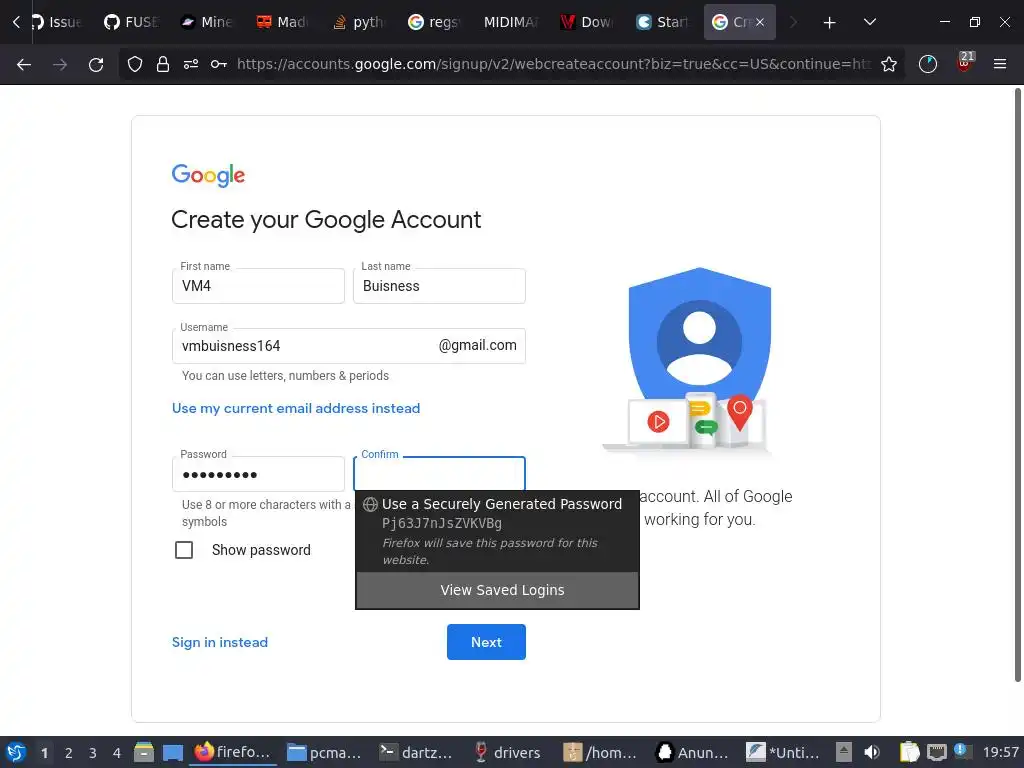Image resolution: width=1024 pixels, height=768 pixels.
Task: Focus the First name field
Action: click(258, 286)
